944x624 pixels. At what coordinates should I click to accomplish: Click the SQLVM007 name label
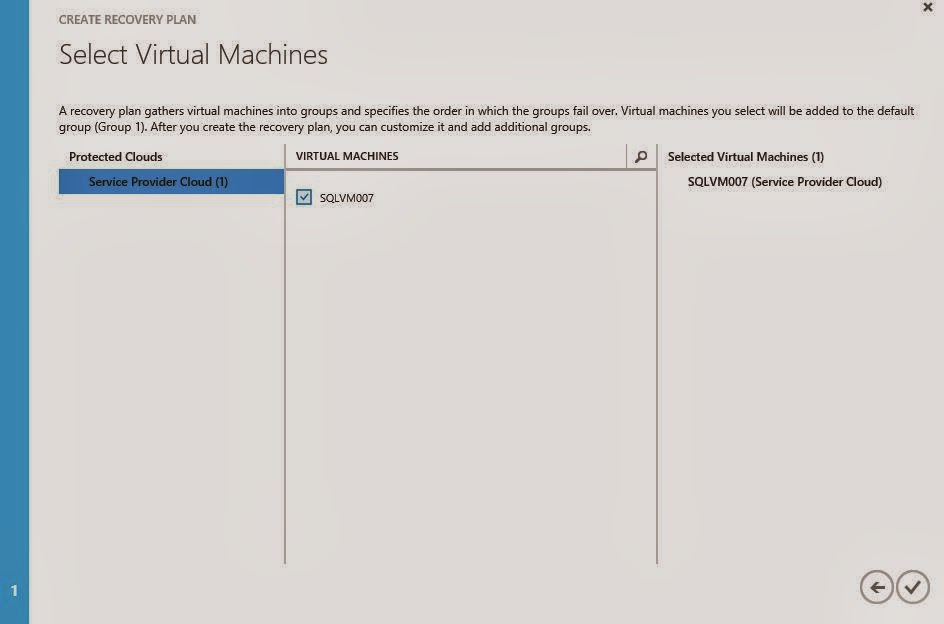[x=345, y=199]
